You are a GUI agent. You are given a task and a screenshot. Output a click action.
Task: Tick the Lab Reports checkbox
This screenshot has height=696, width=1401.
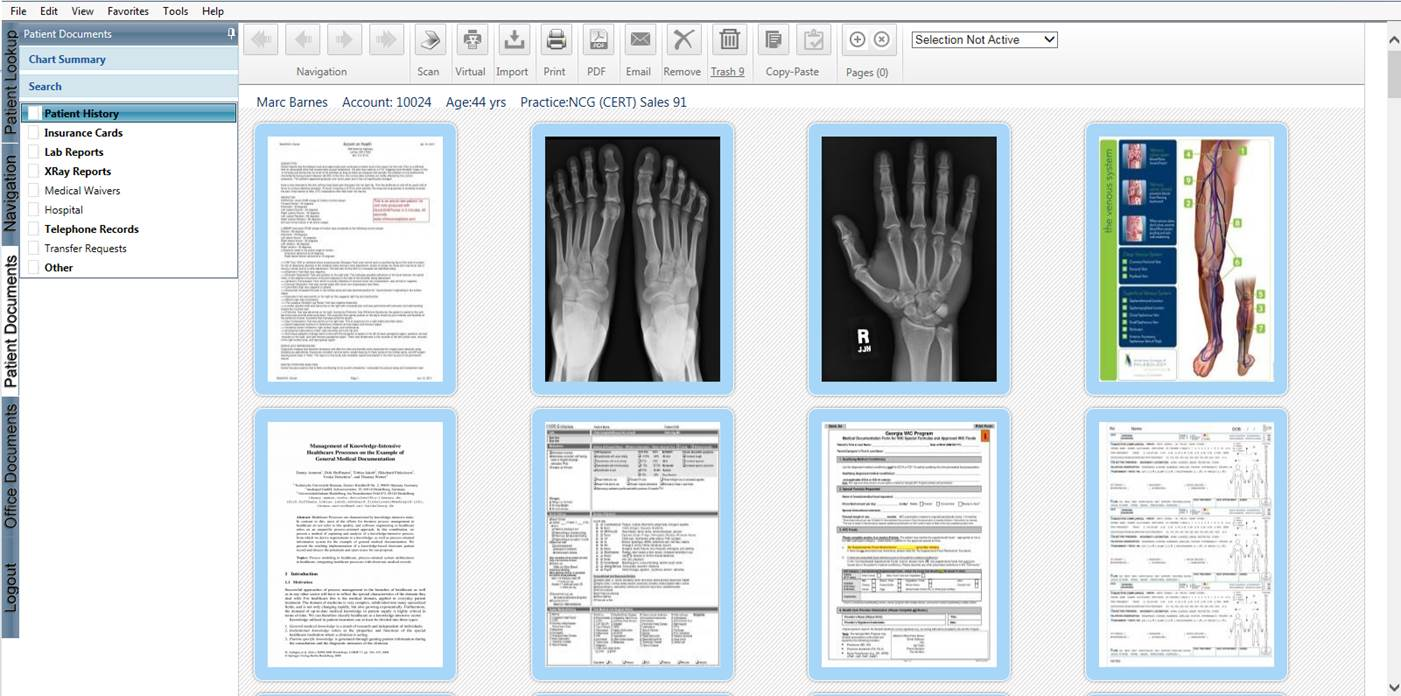[33, 152]
